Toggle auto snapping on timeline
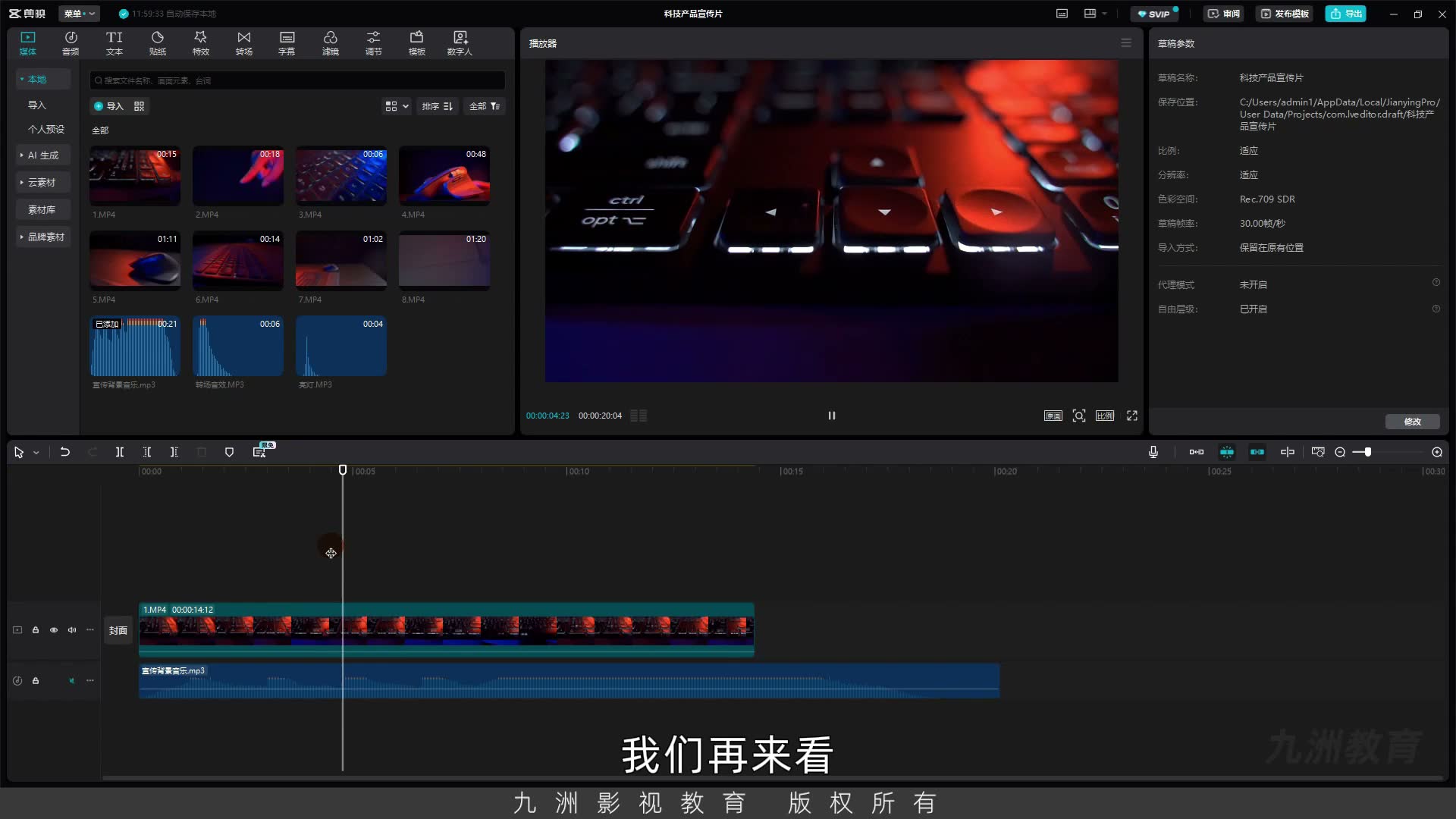 tap(1227, 452)
